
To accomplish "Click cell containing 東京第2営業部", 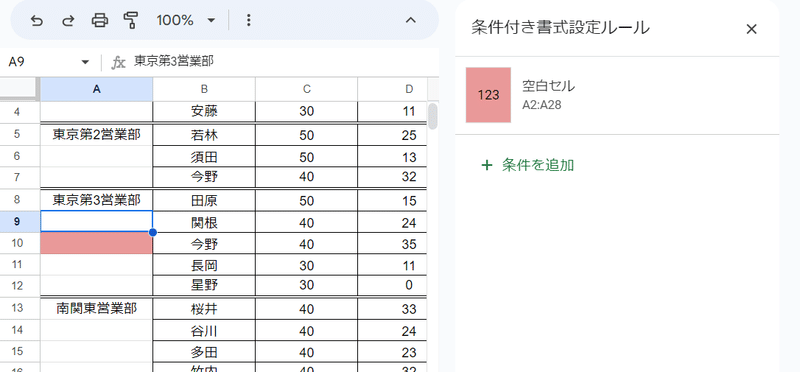I will 96,135.
